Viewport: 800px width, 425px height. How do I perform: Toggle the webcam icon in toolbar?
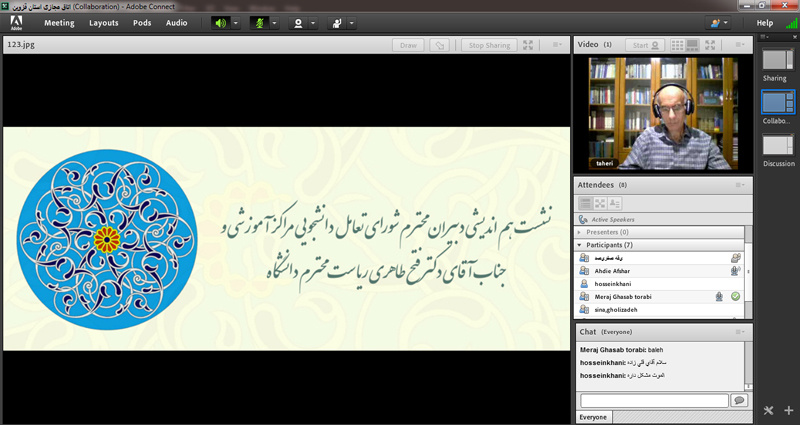[x=297, y=22]
